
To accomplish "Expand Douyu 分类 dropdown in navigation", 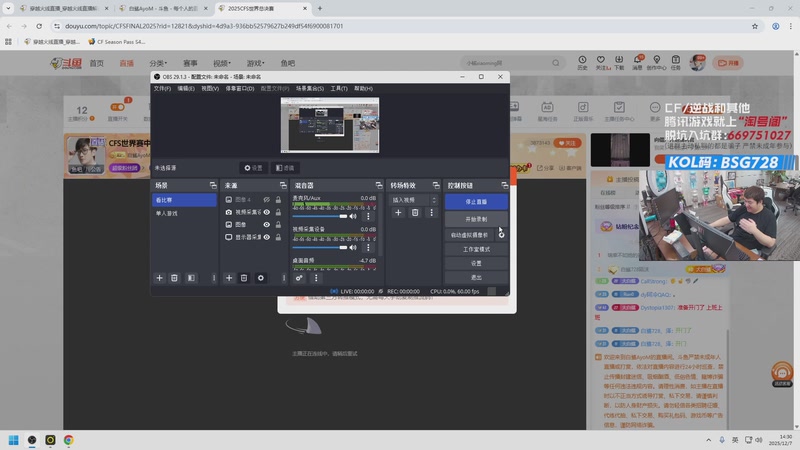I will 158,63.
